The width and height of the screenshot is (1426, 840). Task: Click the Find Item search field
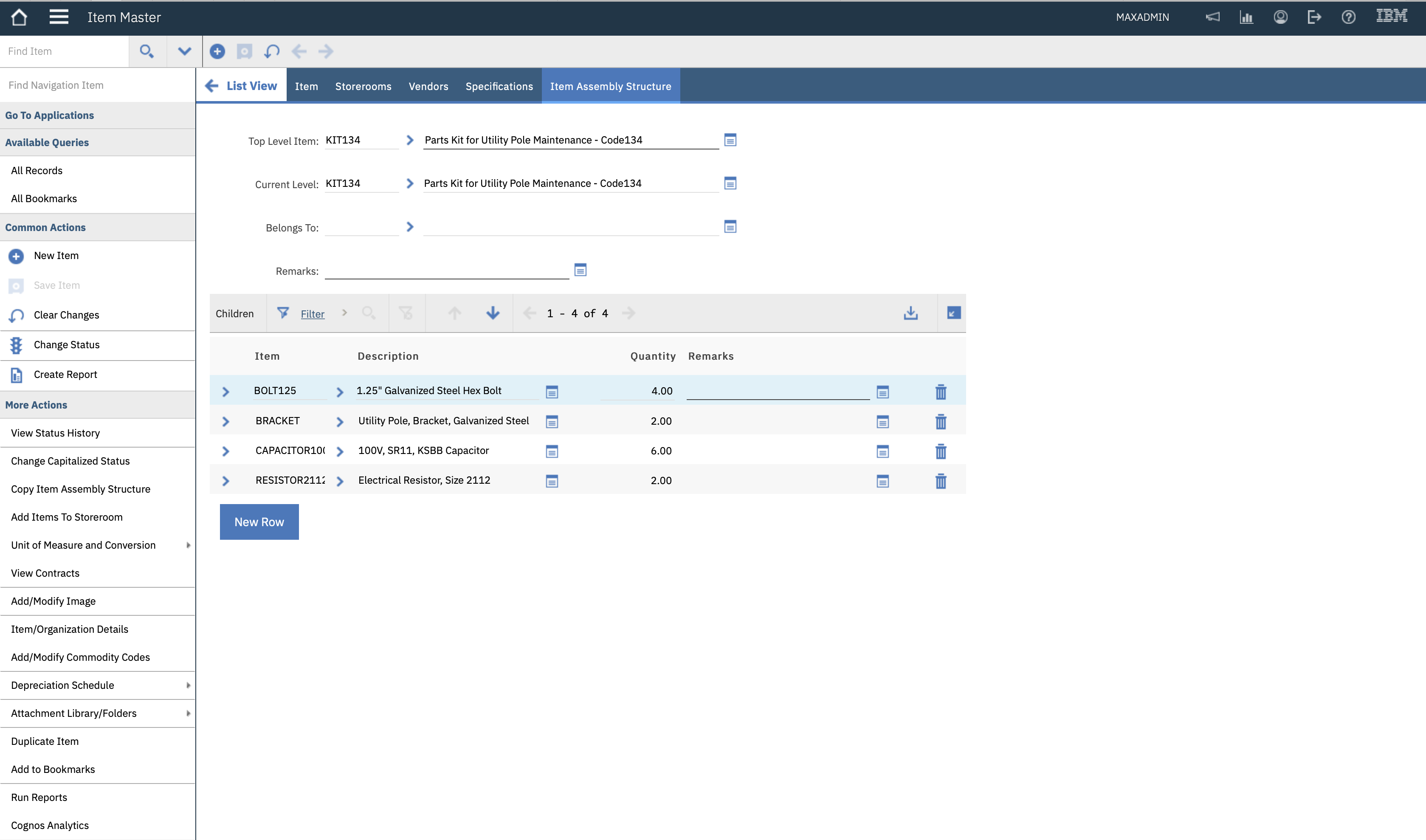pos(65,51)
